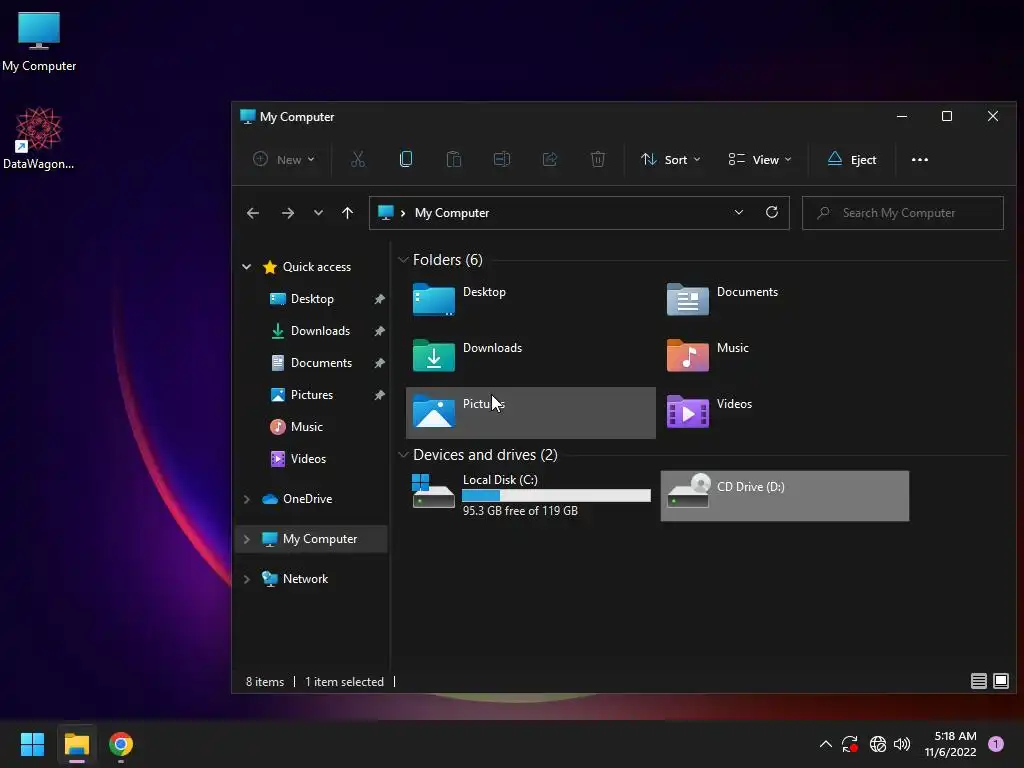This screenshot has width=1024, height=768.
Task: Select the CD Drive (D:) item
Action: (x=784, y=496)
